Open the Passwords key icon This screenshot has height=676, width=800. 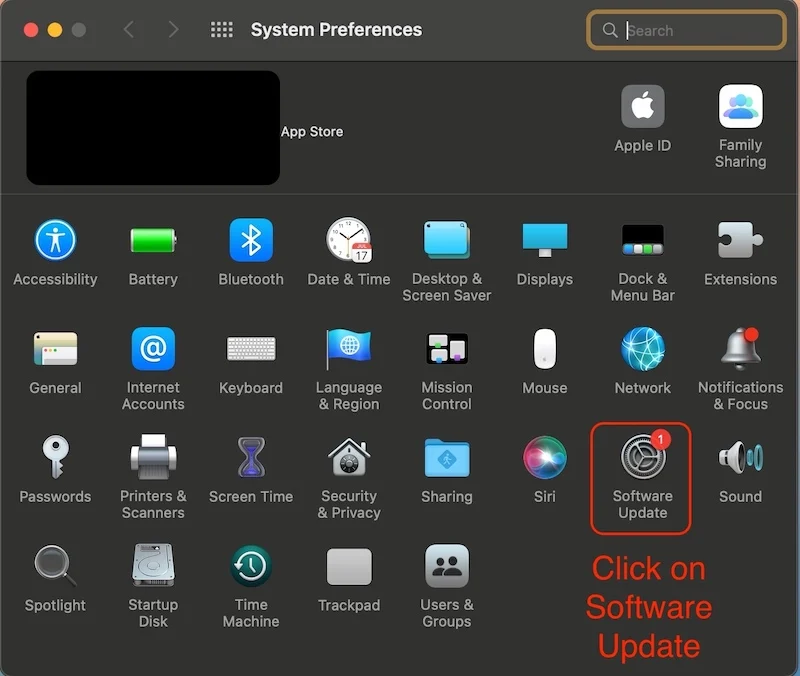[x=55, y=457]
